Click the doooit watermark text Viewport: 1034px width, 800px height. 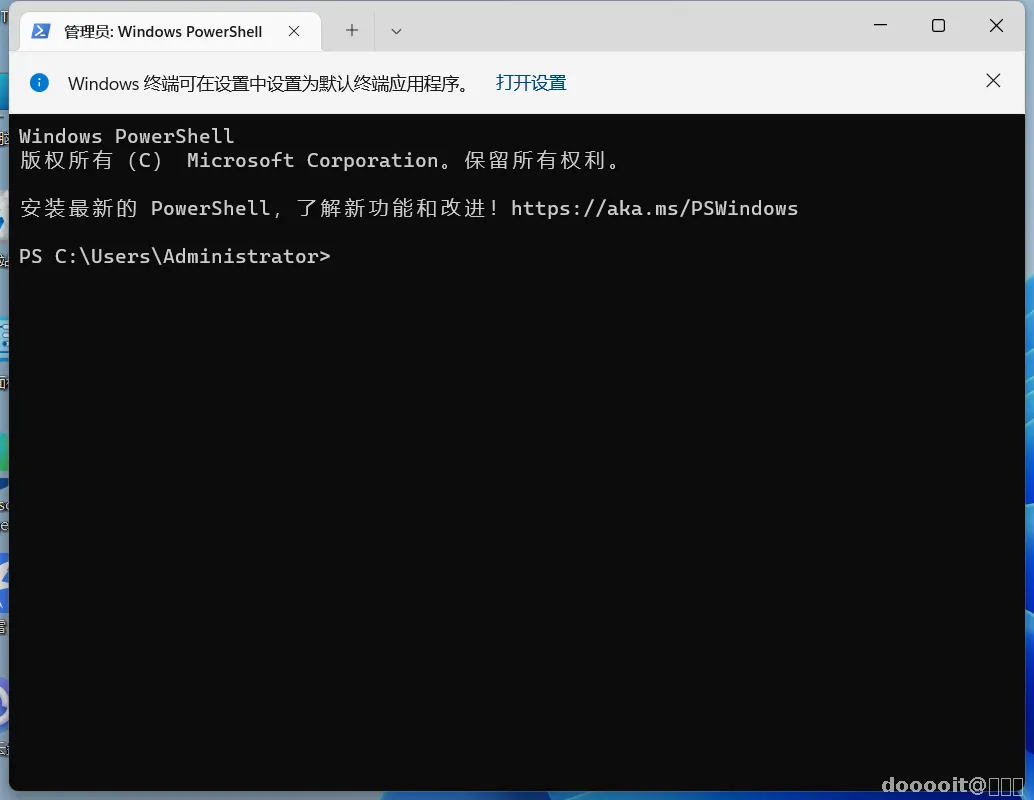pyautogui.click(x=952, y=785)
